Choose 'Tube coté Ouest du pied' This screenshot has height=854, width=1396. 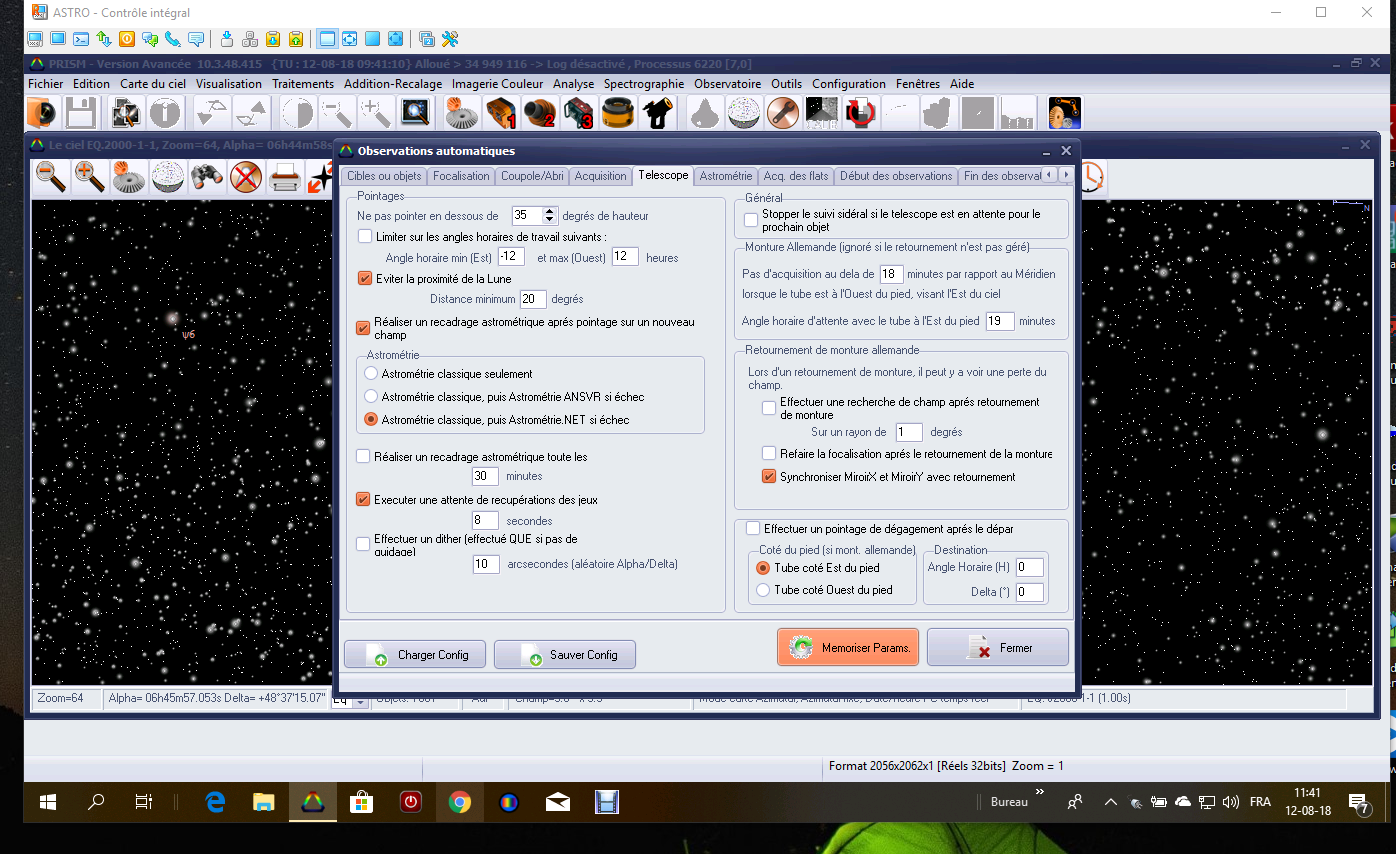[763, 590]
